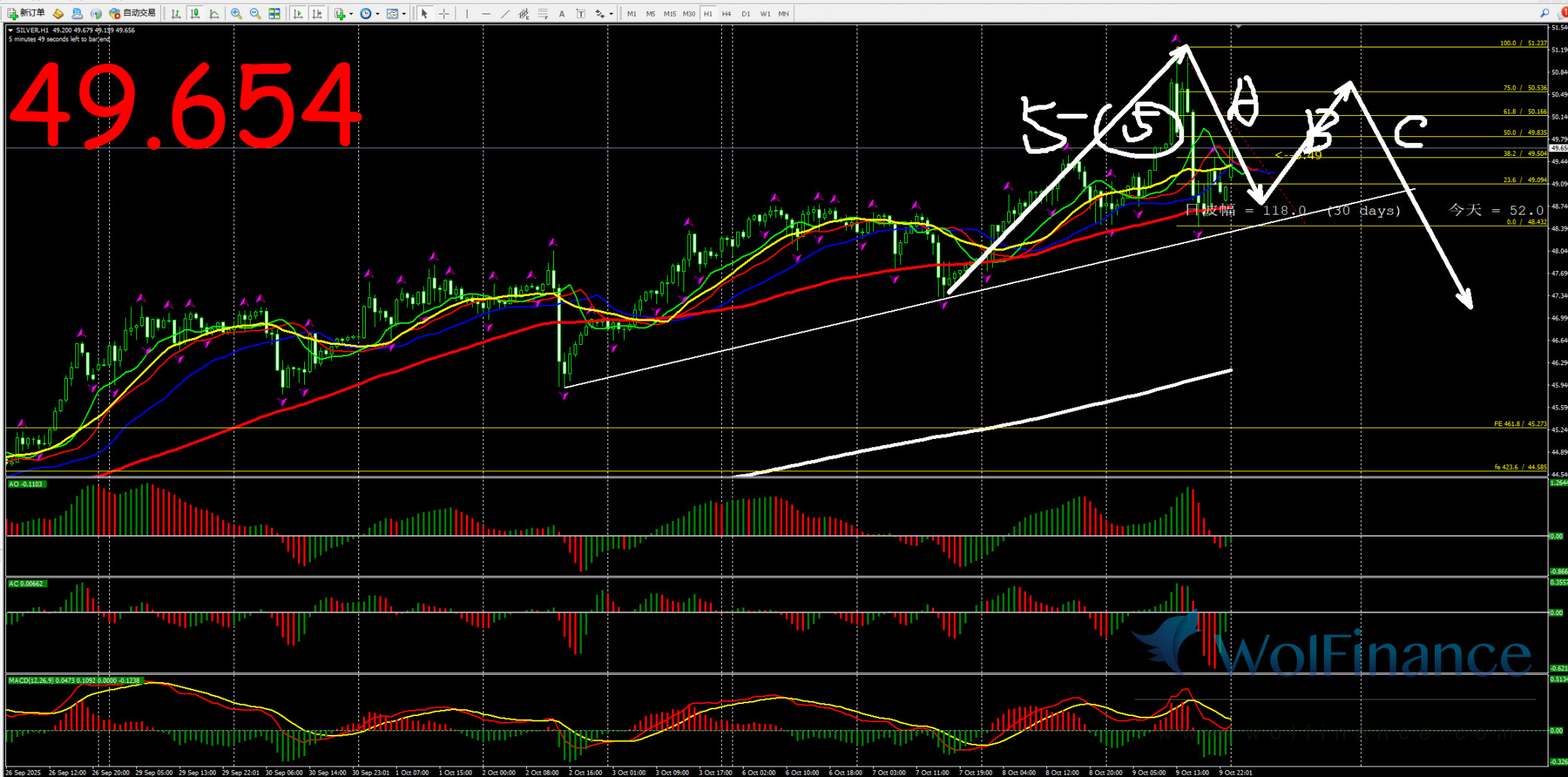This screenshot has height=777, width=1568.
Task: Switch chart to bar chart mode
Action: (x=176, y=14)
